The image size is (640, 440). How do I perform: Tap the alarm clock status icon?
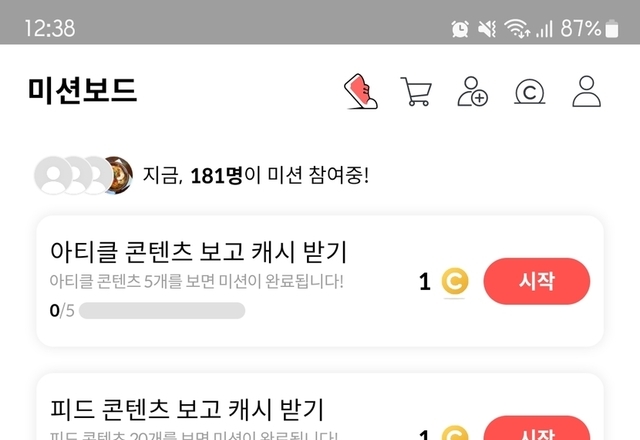tap(460, 29)
